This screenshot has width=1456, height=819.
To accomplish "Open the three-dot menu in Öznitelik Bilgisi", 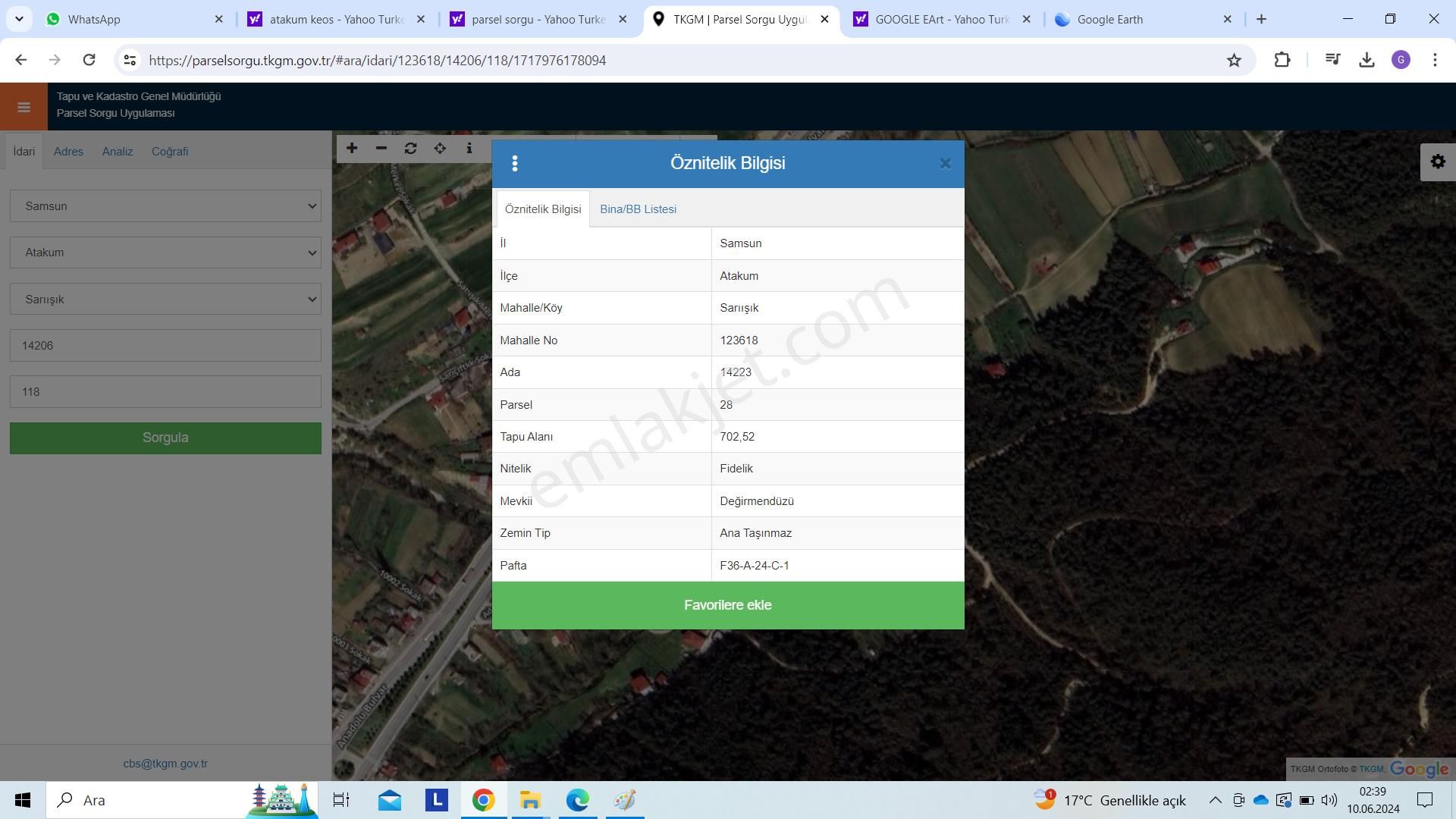I will point(515,164).
